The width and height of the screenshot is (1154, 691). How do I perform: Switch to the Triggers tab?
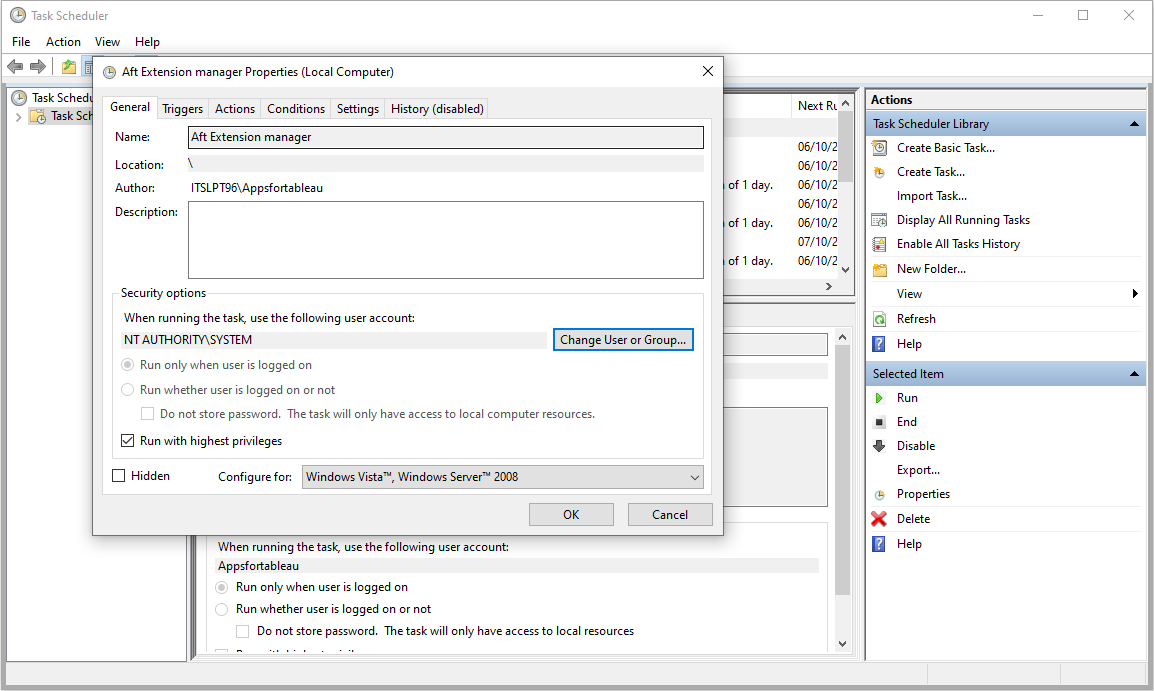[182, 109]
